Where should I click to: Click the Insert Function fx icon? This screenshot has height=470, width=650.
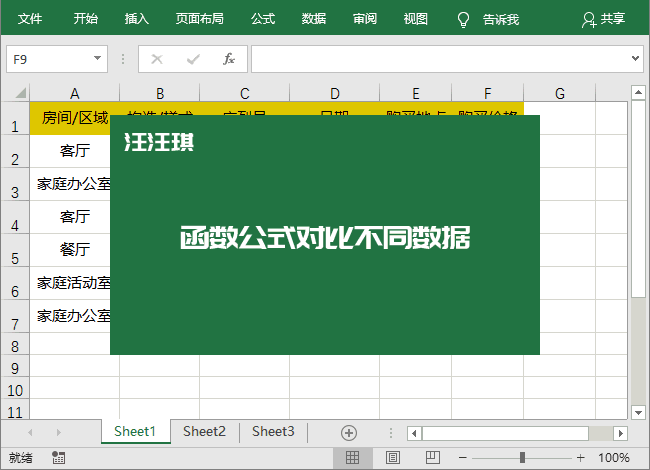point(229,59)
